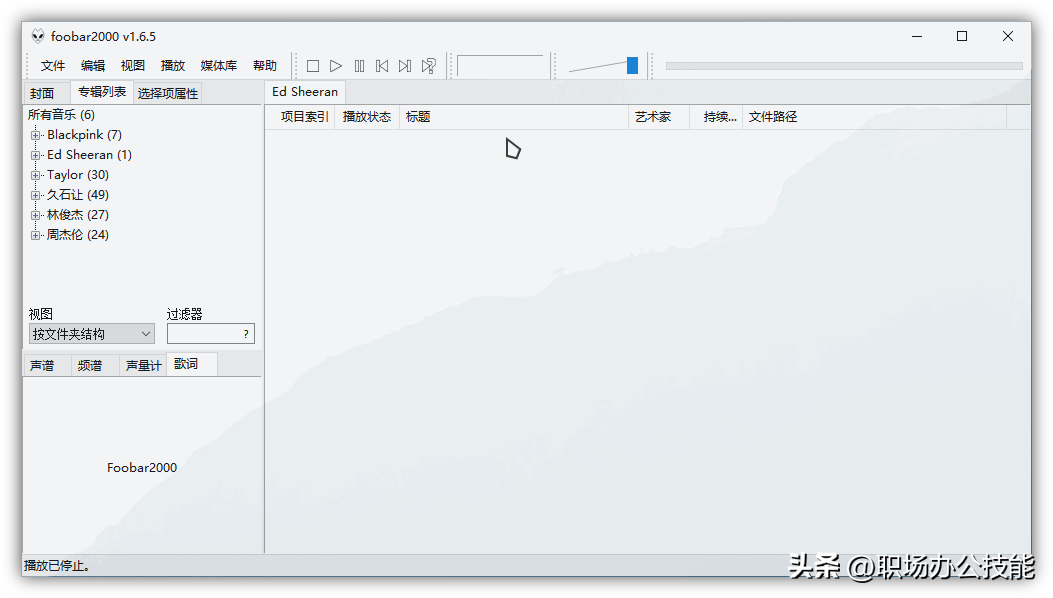The width and height of the screenshot is (1053, 598).
Task: Open the 媒体库 menu
Action: tap(218, 66)
